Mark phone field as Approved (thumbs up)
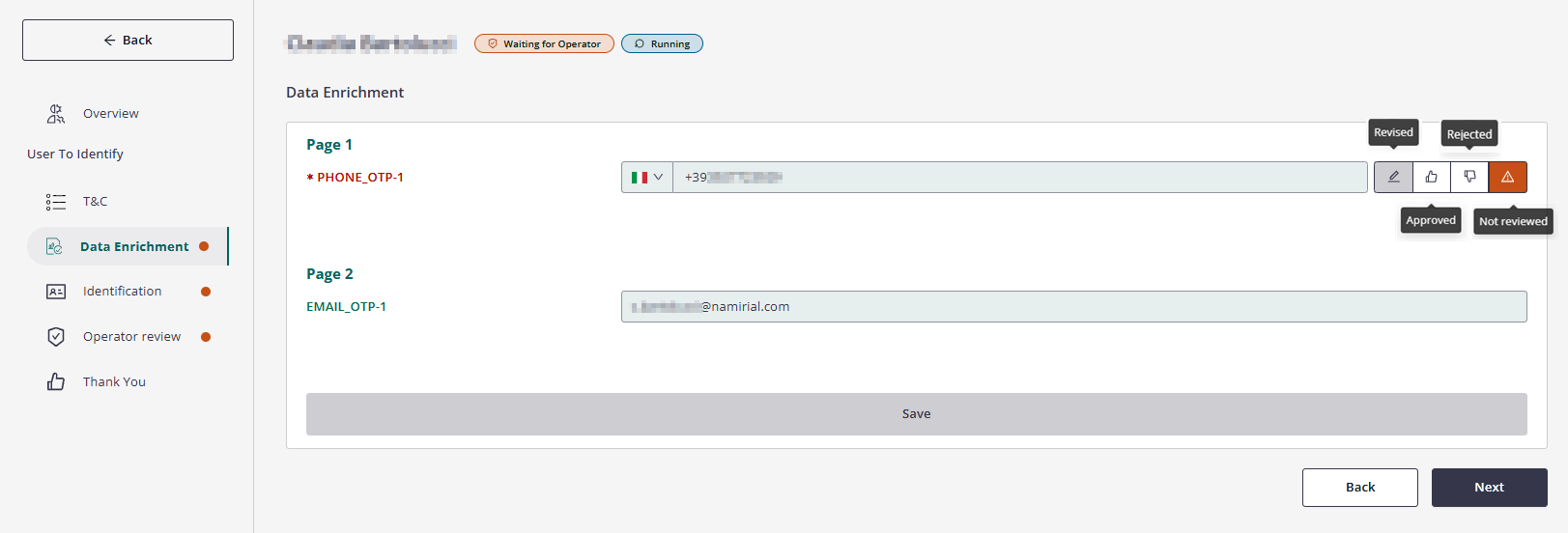Screen dimensions: 1568x533 point(1431,177)
